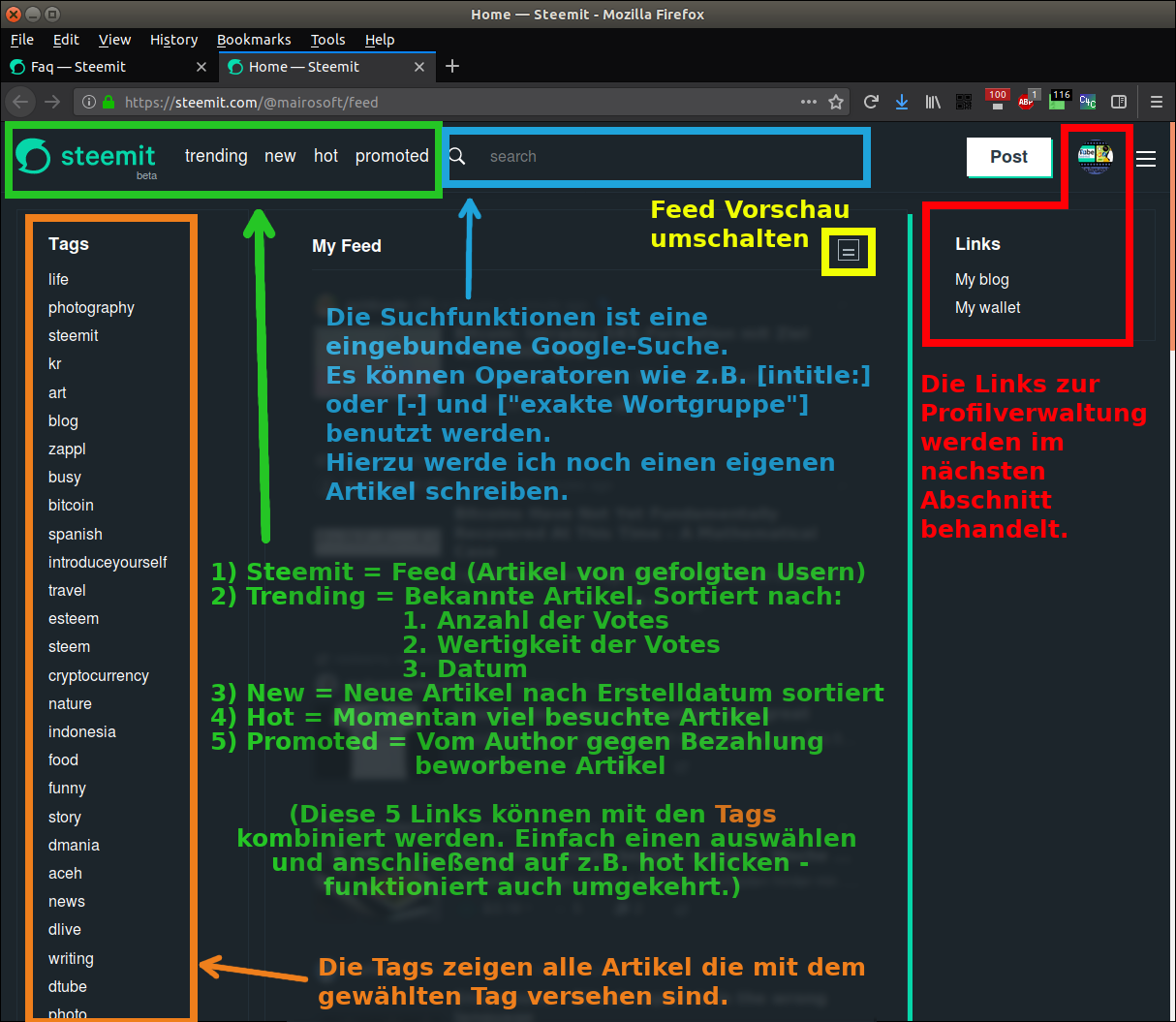The image size is (1176, 1022).
Task: Select the busy tag
Action: pyautogui.click(x=65, y=477)
